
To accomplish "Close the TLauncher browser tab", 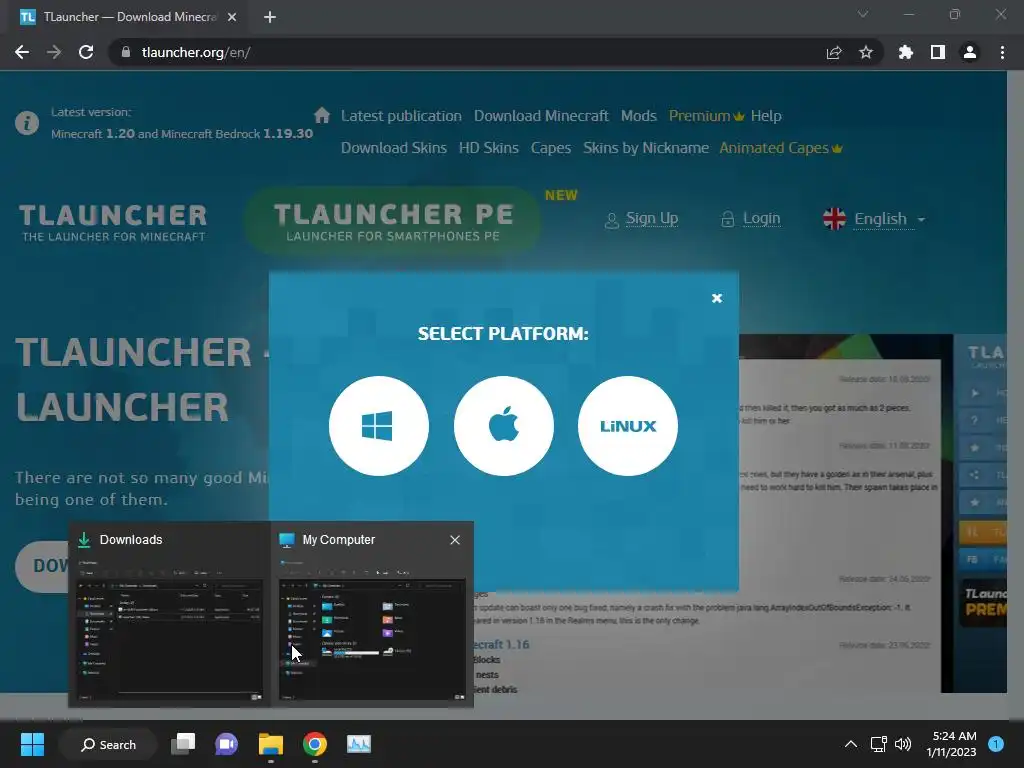I will click(x=232, y=17).
